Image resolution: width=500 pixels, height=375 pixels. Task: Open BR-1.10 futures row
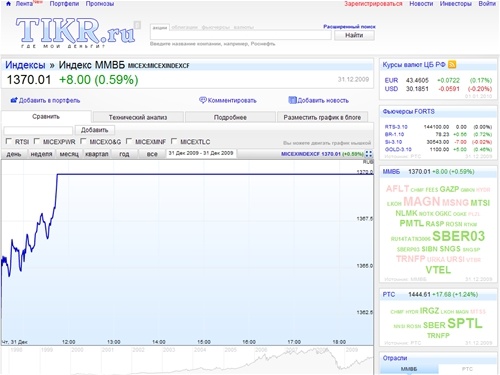coord(438,134)
